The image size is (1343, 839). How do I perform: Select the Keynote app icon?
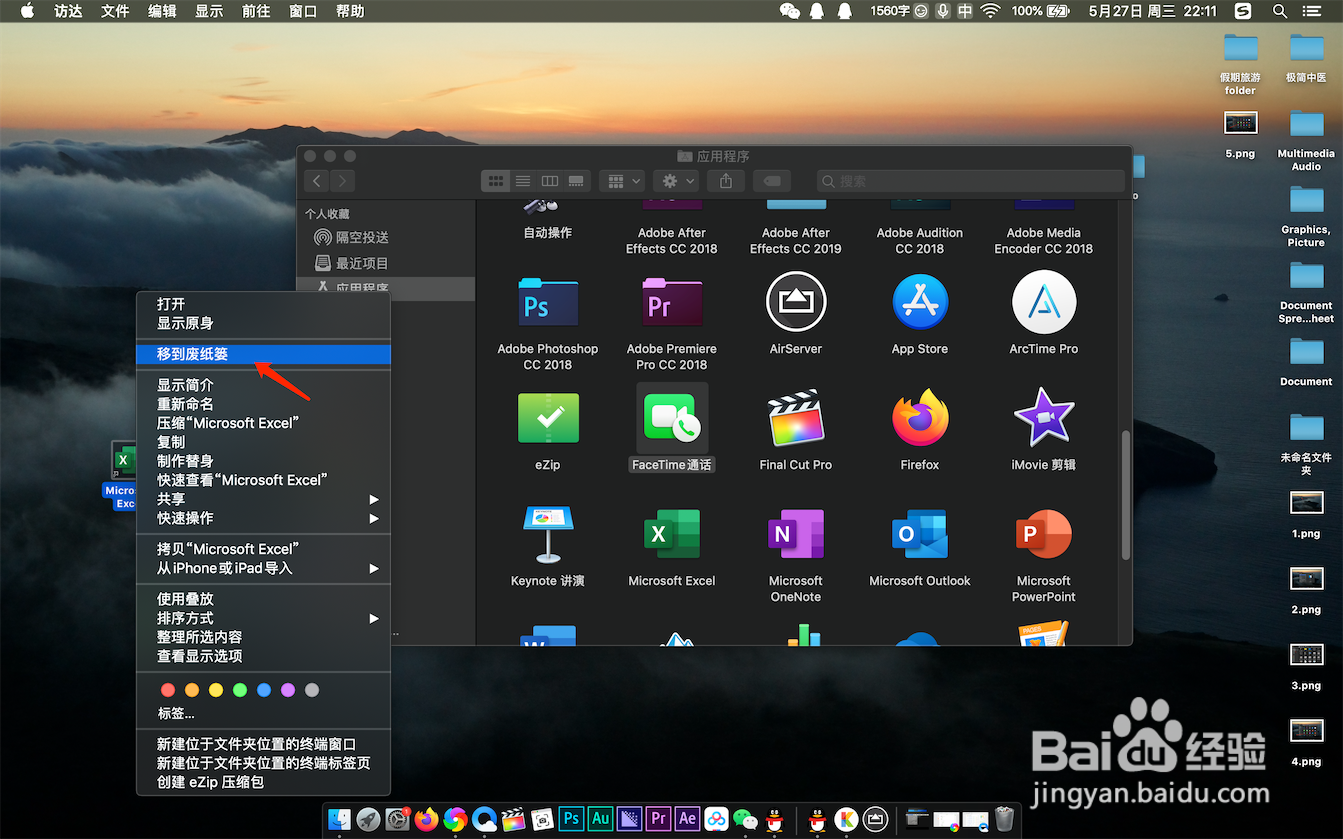[548, 534]
